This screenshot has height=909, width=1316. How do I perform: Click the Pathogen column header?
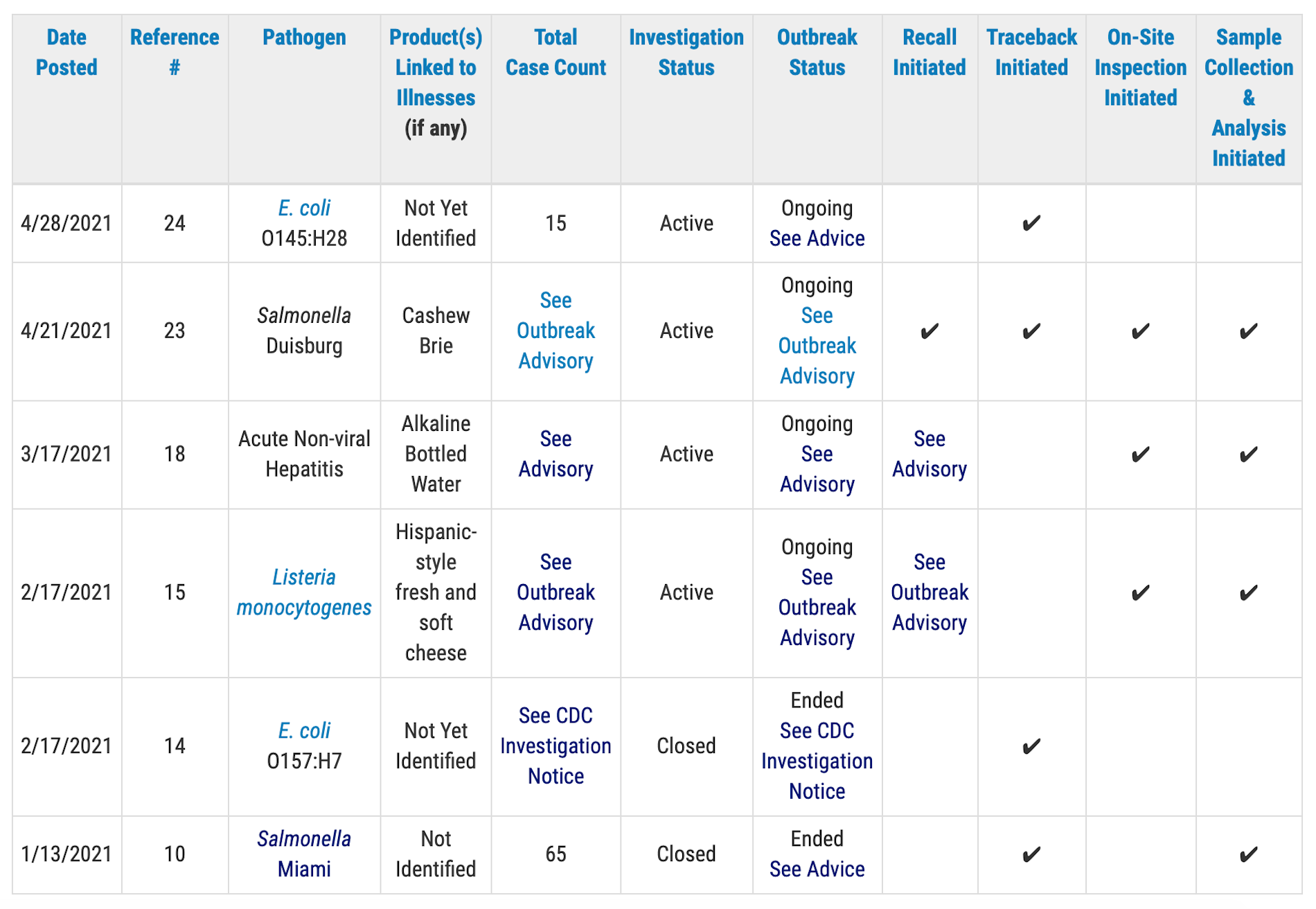304,37
